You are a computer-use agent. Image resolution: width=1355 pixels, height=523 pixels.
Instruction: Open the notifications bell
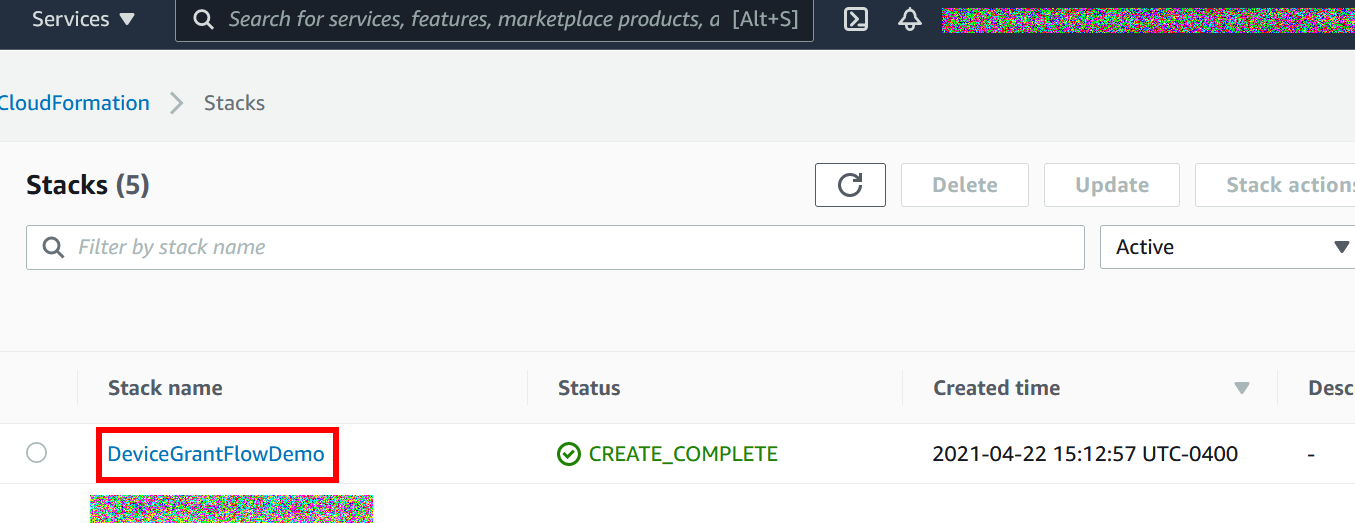[910, 19]
